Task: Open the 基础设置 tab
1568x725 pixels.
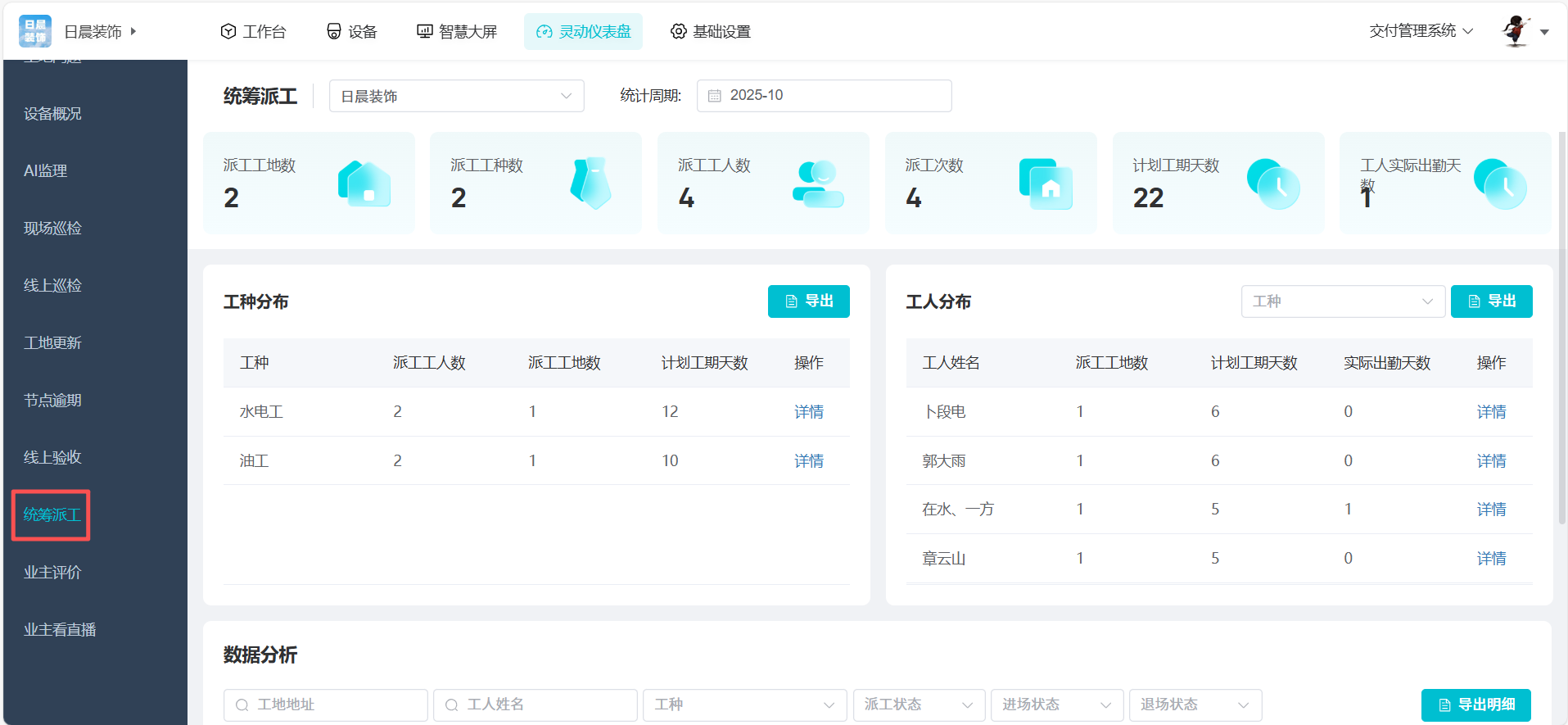Action: click(710, 31)
